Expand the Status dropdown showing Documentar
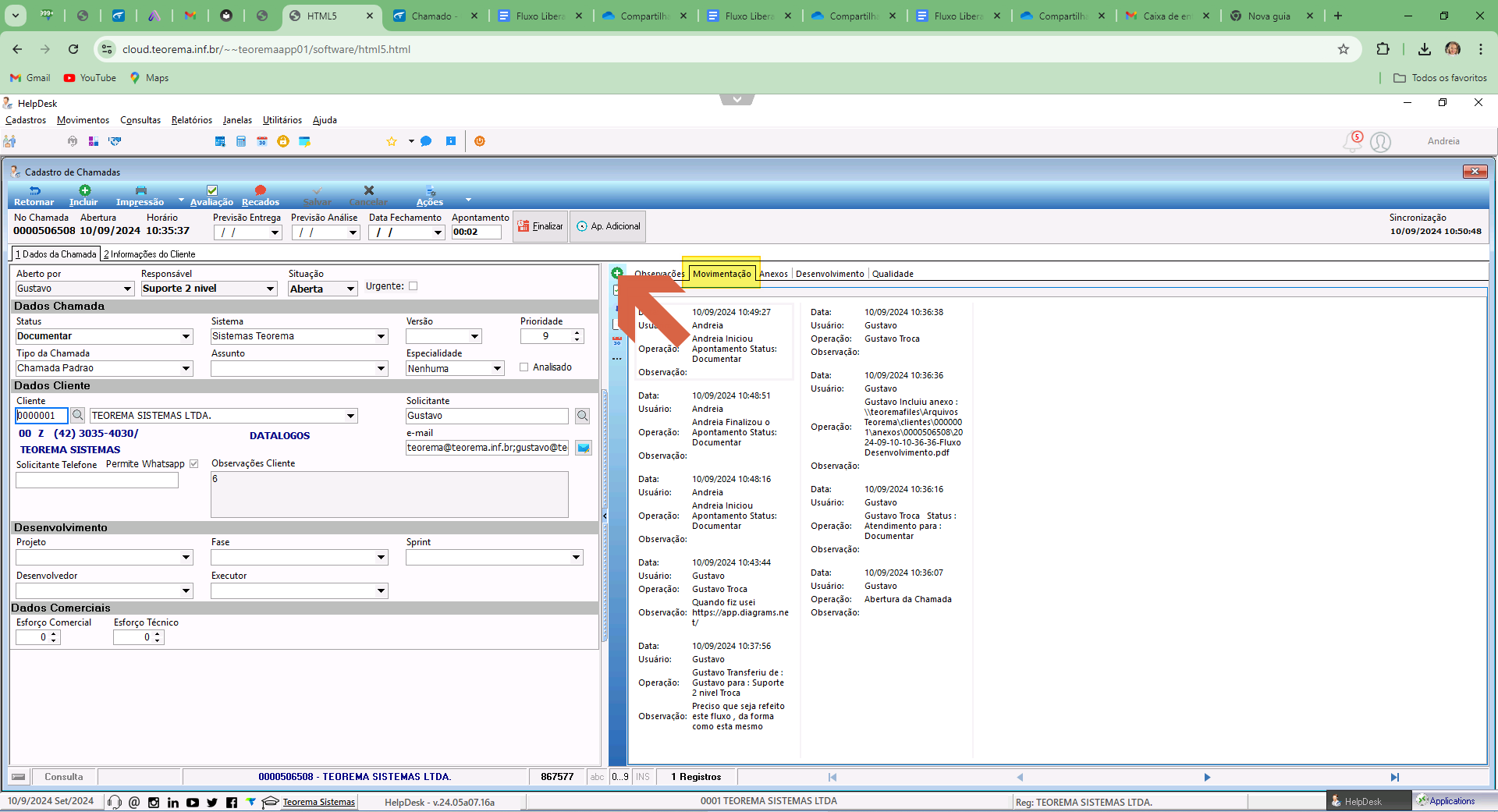Viewport: 1498px width, 812px height. point(186,336)
